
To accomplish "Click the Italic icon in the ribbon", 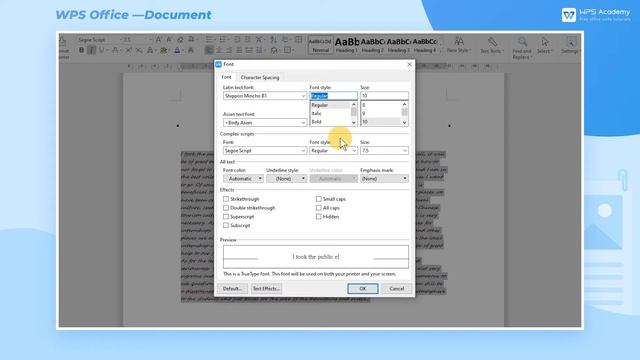I will [91, 50].
